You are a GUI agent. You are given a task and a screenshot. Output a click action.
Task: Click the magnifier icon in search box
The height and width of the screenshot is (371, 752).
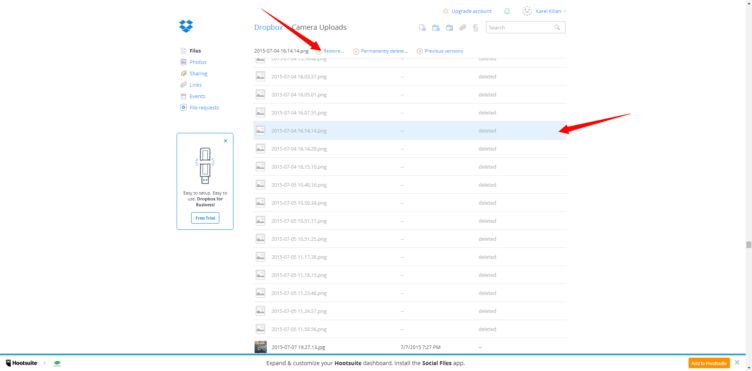click(557, 28)
